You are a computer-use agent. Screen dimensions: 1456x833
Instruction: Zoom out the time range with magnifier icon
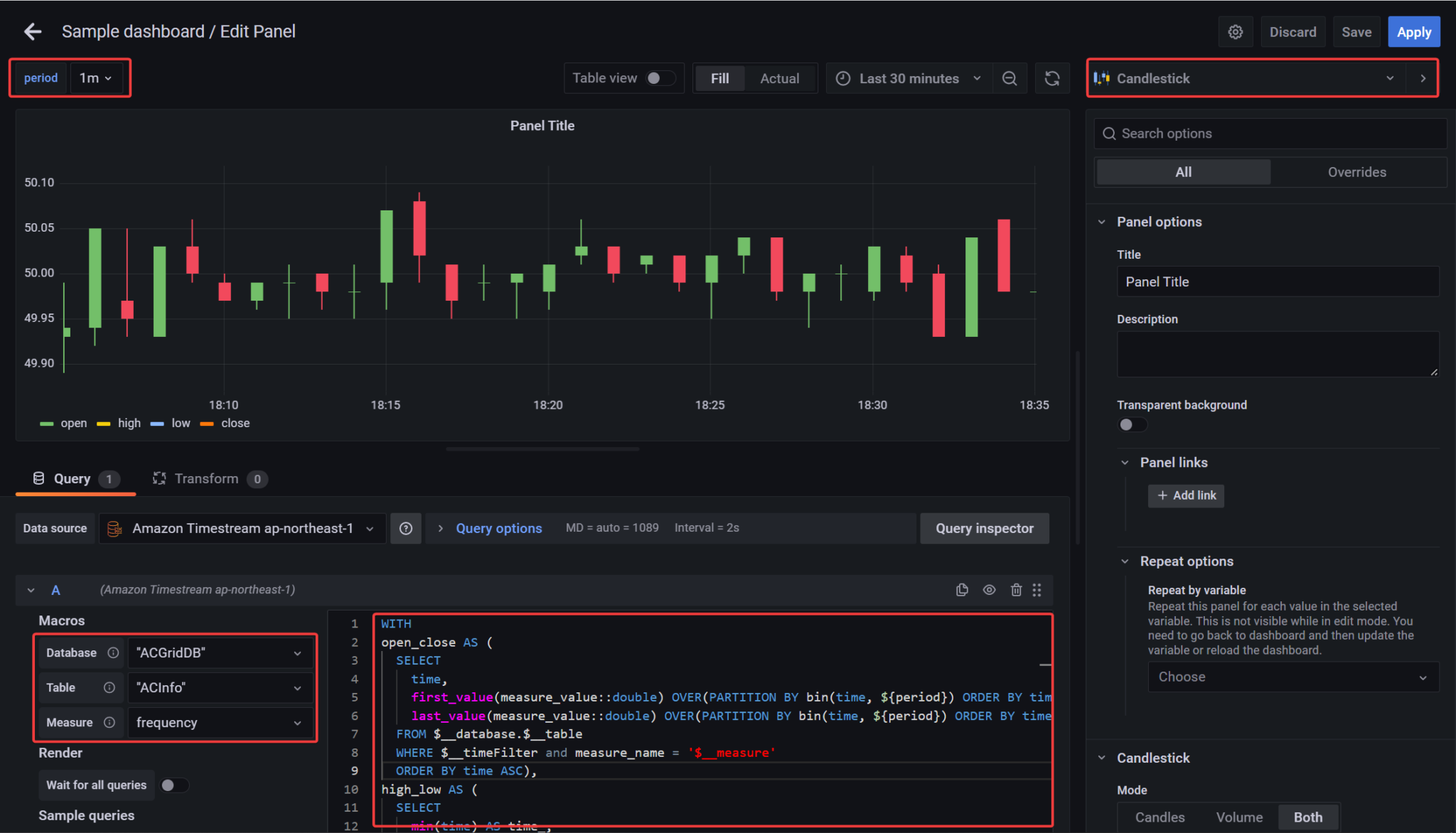coord(1010,78)
